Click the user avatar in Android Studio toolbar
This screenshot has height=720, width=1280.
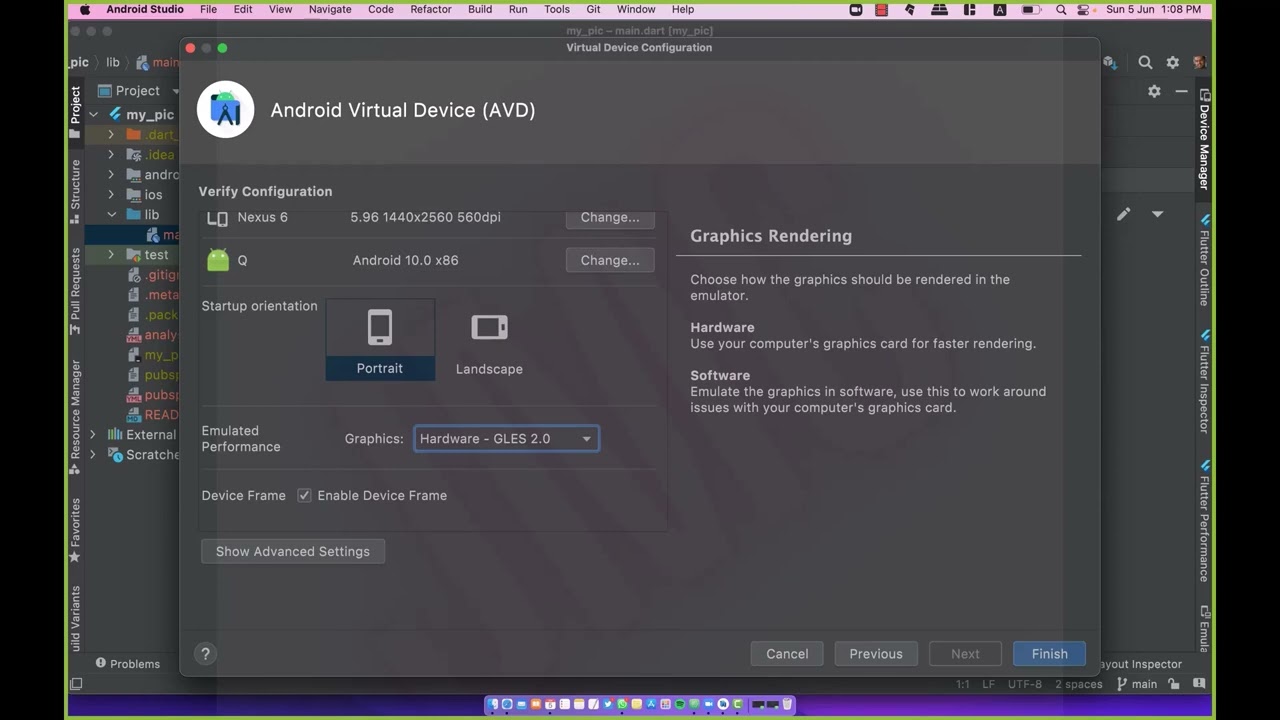point(1198,62)
